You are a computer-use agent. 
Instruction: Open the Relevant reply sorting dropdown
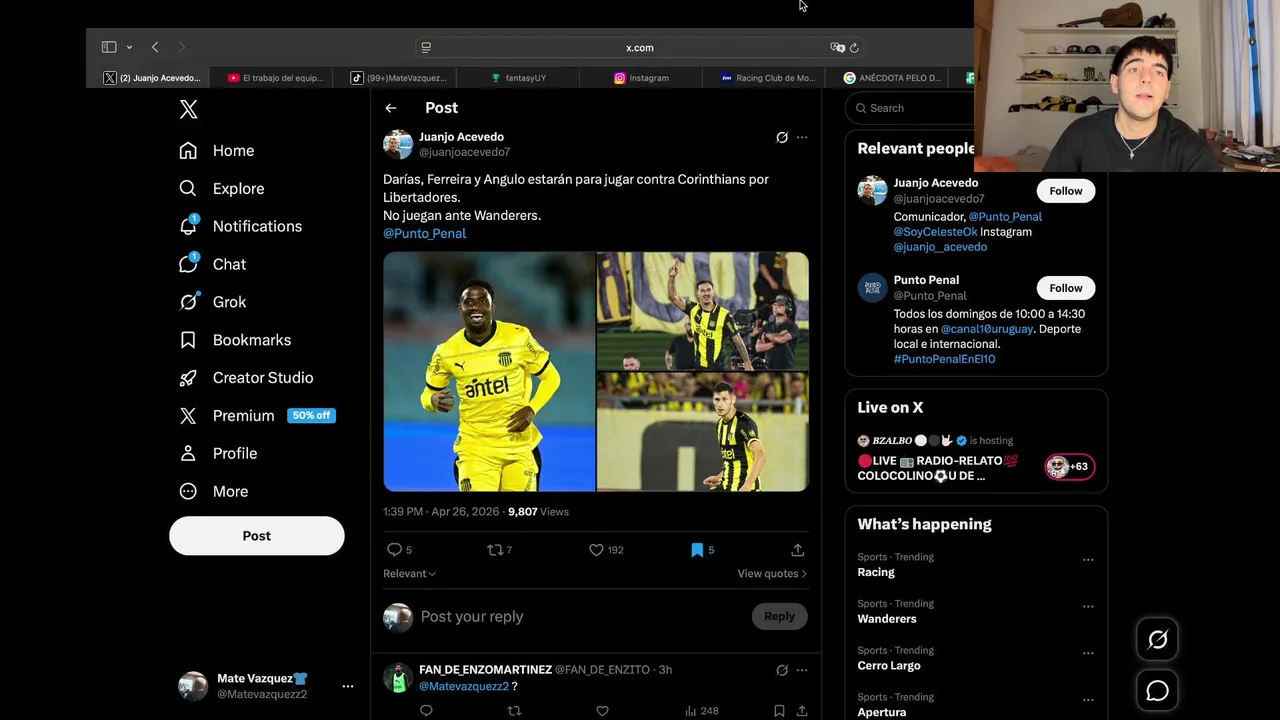(409, 574)
